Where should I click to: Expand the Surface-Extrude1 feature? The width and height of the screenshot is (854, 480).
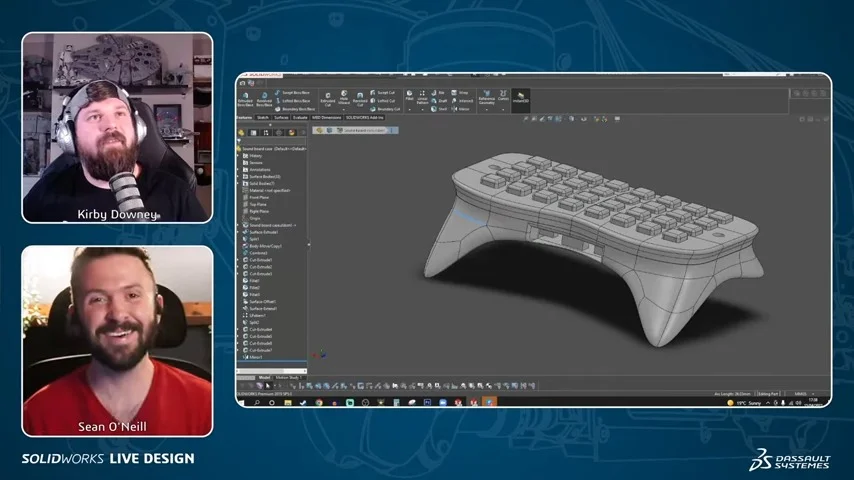pyautogui.click(x=239, y=232)
